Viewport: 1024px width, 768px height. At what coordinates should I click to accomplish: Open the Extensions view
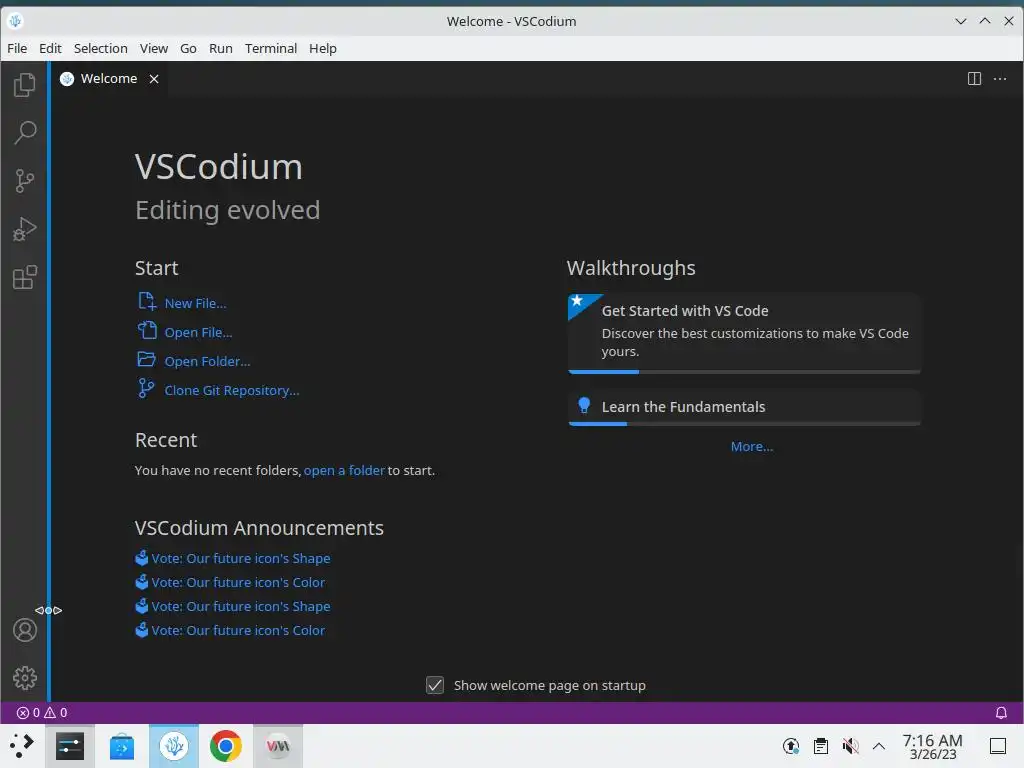(x=25, y=278)
